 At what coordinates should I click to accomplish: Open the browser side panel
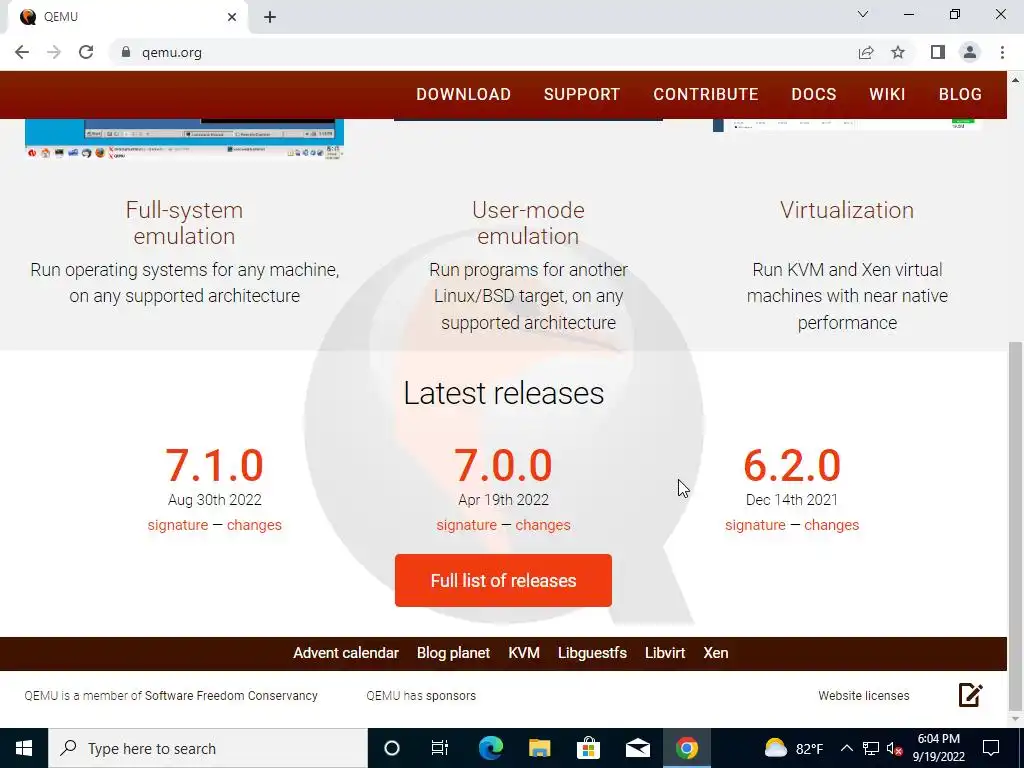(938, 52)
